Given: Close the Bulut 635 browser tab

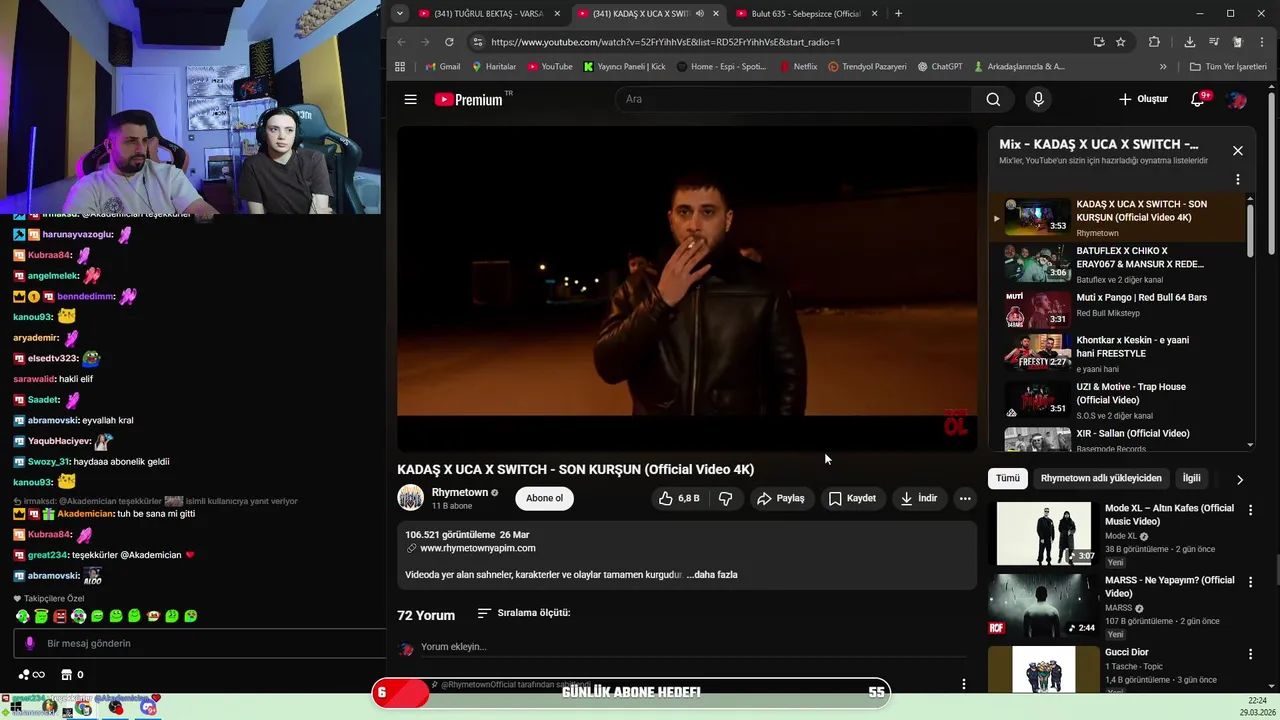Looking at the screenshot, I should [x=874, y=13].
